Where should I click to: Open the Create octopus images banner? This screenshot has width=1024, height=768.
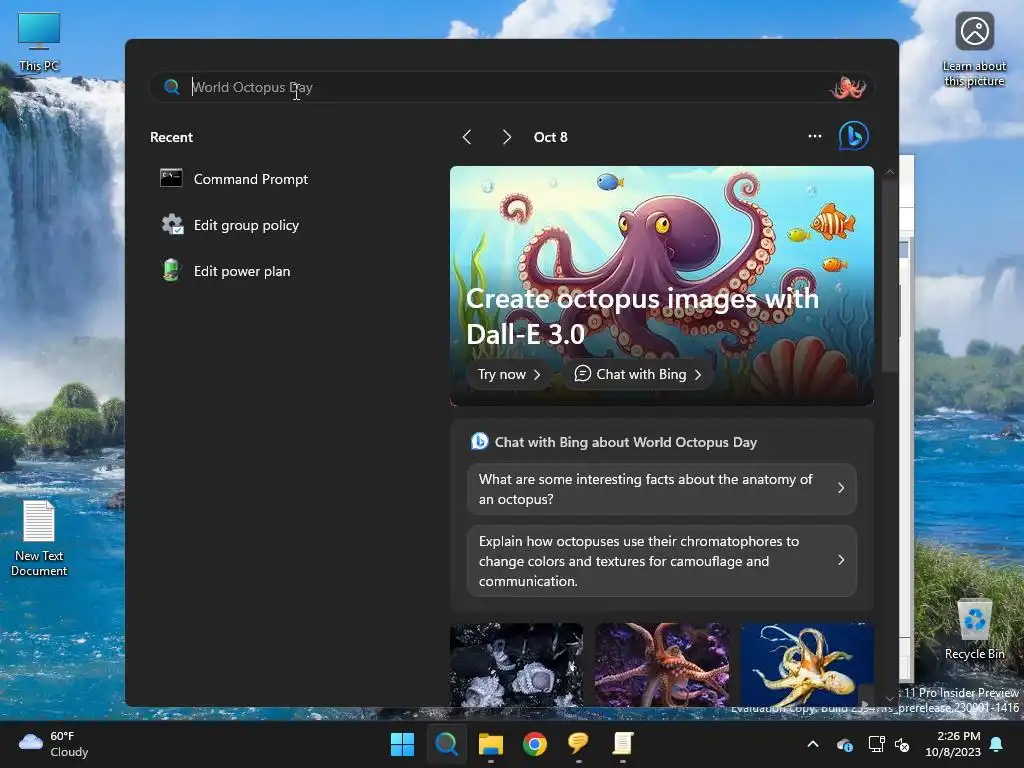click(x=662, y=285)
